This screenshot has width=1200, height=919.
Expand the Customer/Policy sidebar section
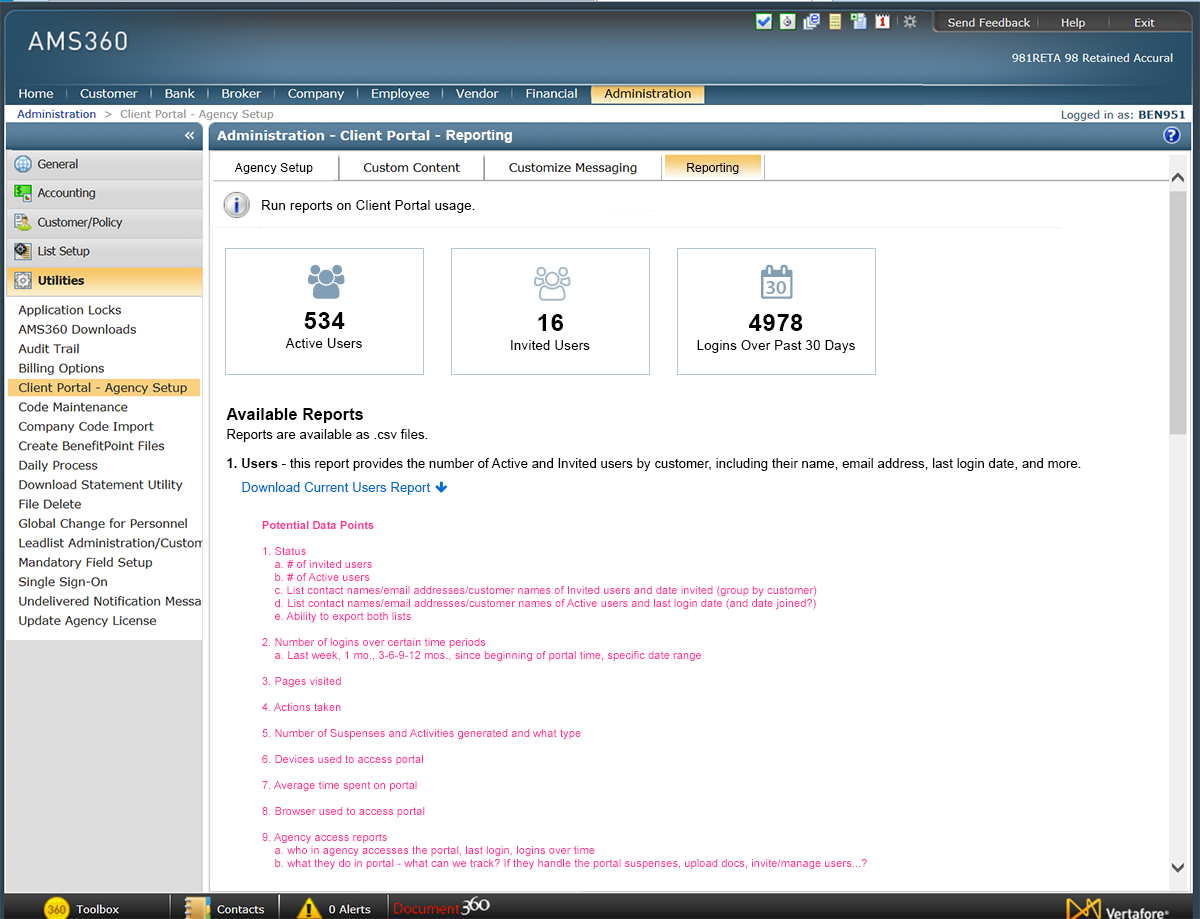tap(104, 222)
